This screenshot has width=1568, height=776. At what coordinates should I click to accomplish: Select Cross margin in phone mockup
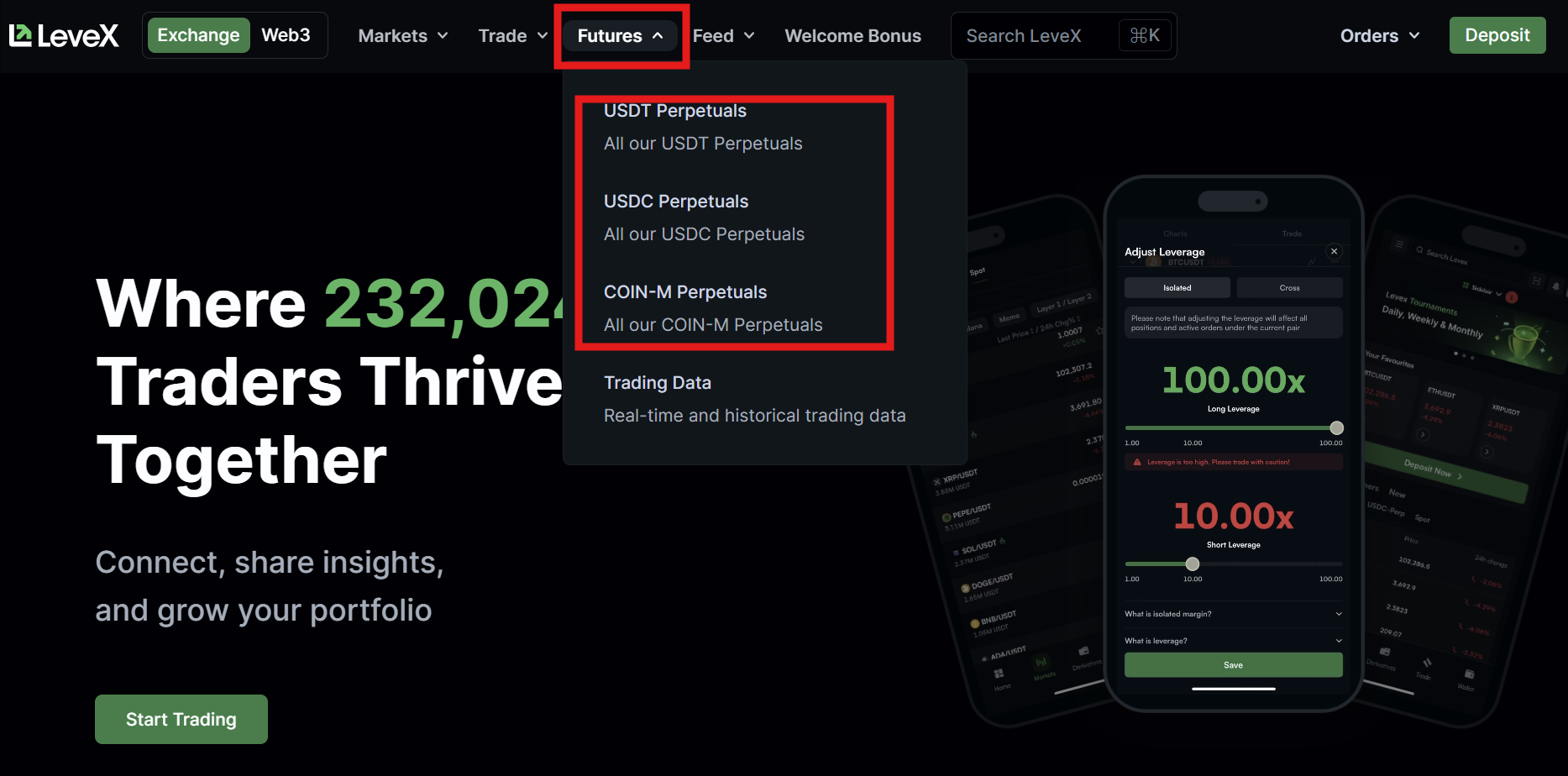coord(1289,288)
